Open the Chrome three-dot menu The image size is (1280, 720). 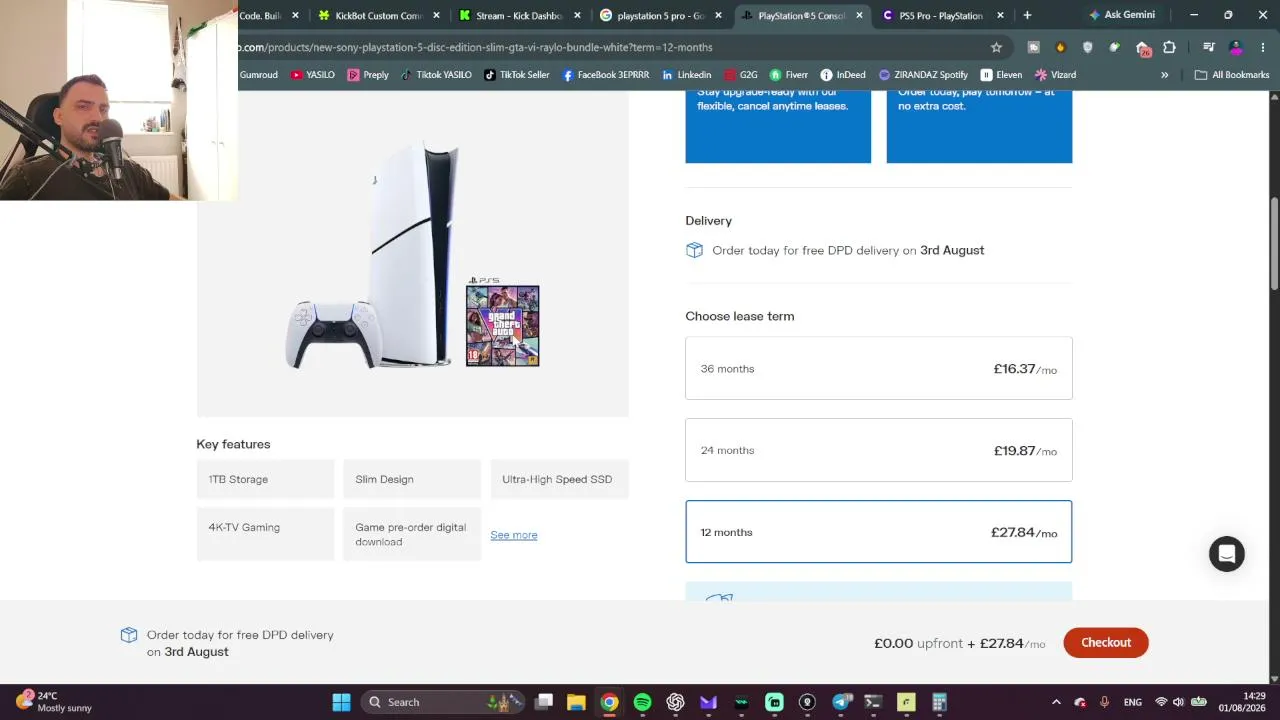point(1263,47)
